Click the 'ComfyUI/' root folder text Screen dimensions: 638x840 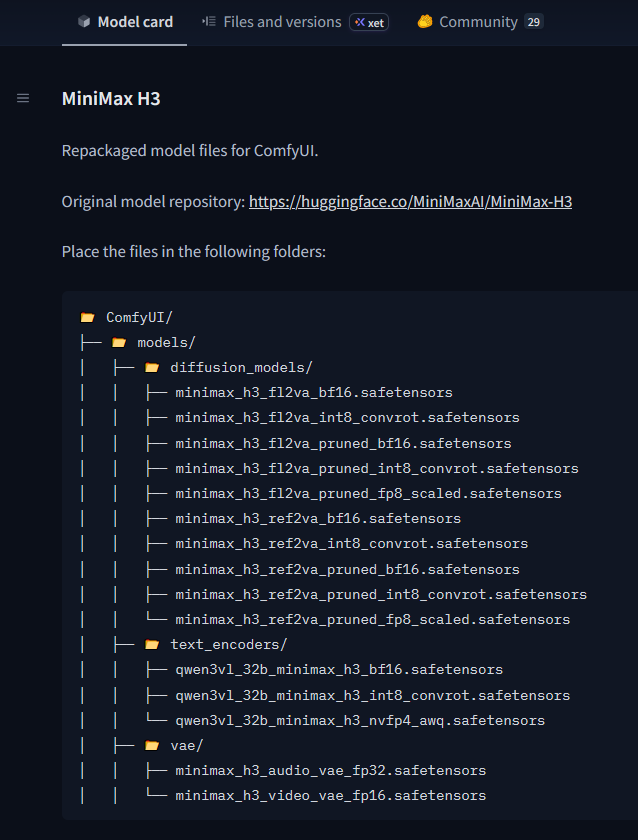pyautogui.click(x=139, y=318)
